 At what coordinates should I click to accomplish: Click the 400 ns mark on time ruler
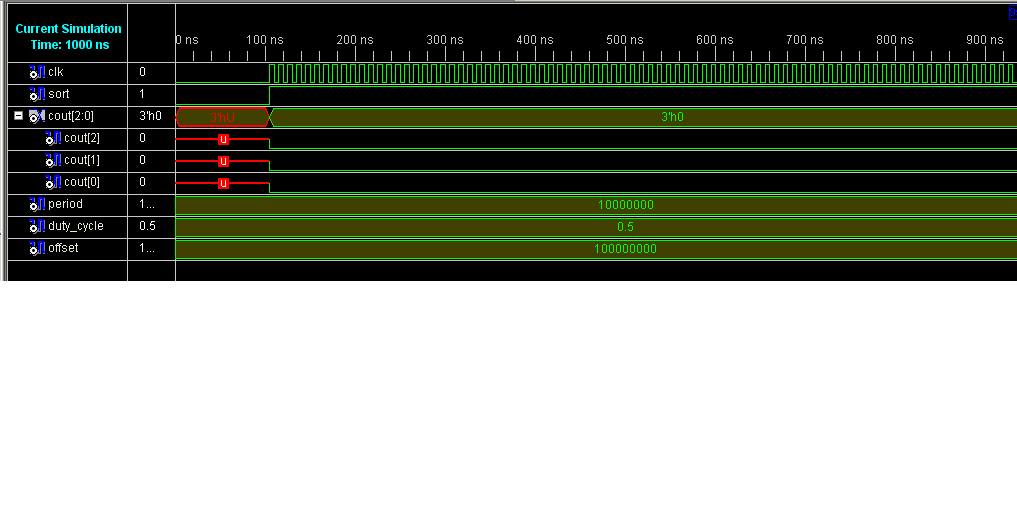click(x=535, y=40)
